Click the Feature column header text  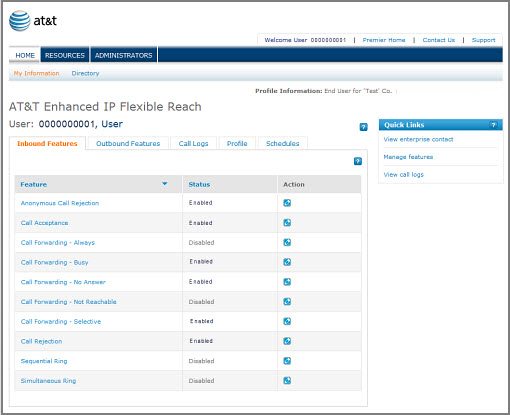[34, 184]
